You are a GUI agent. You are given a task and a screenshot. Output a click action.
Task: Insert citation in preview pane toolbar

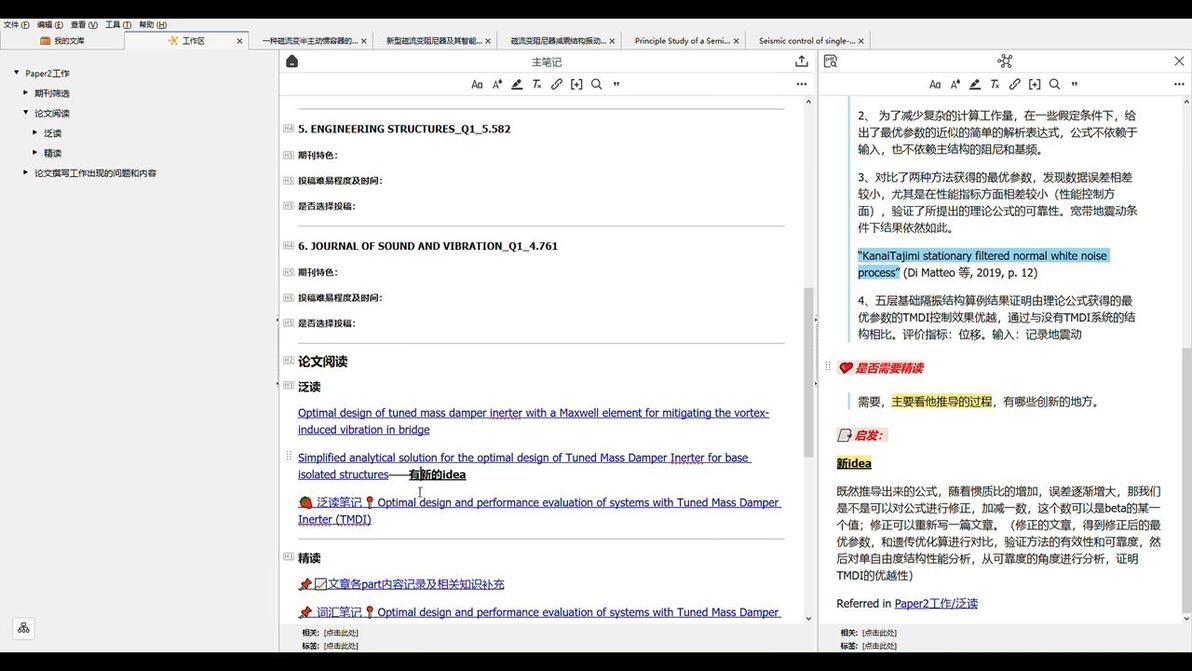[x=1035, y=84]
